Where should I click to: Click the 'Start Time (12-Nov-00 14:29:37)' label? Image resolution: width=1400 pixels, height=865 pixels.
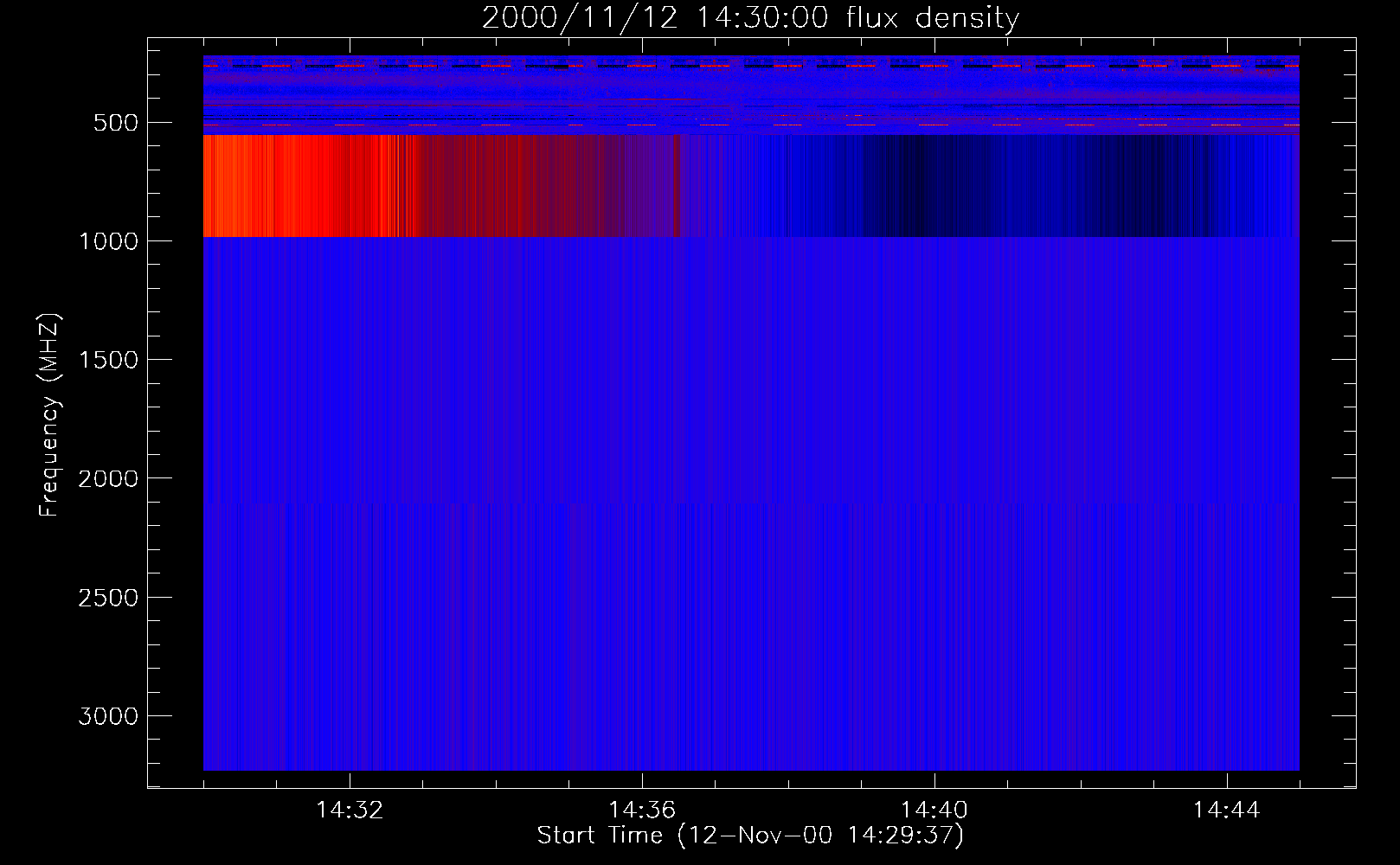point(750,836)
